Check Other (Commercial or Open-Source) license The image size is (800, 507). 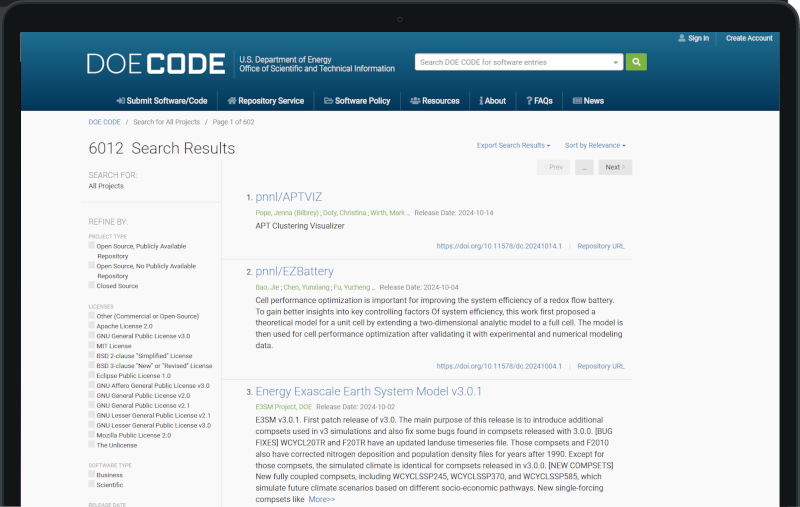coord(92,315)
